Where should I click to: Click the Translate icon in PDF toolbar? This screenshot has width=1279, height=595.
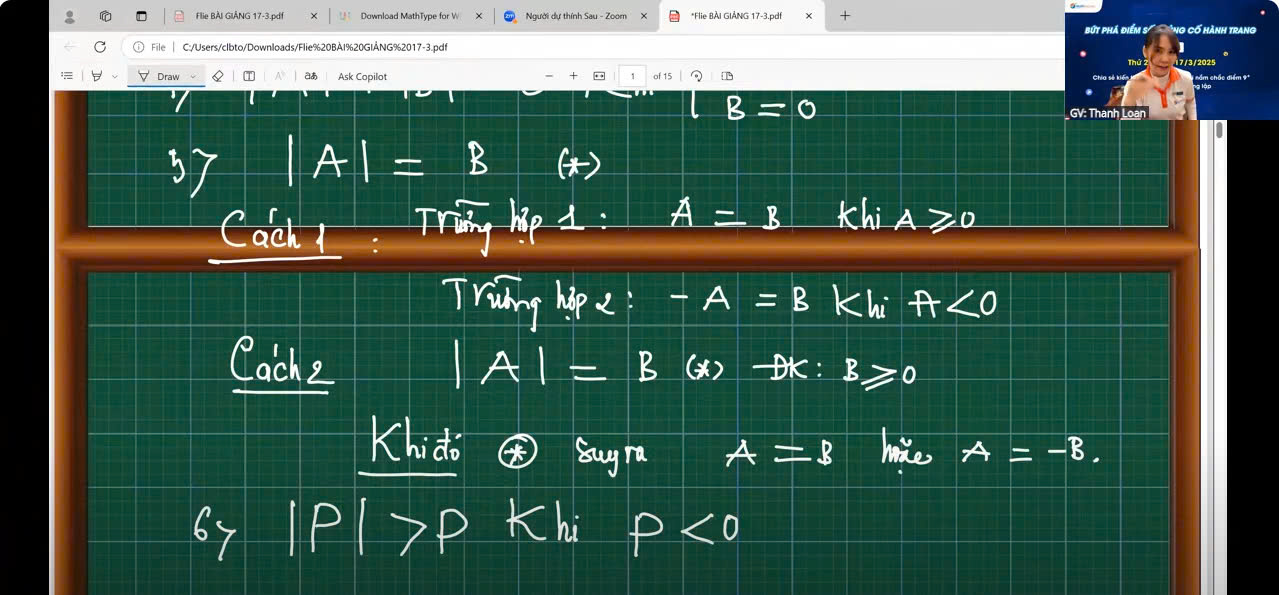(x=311, y=76)
